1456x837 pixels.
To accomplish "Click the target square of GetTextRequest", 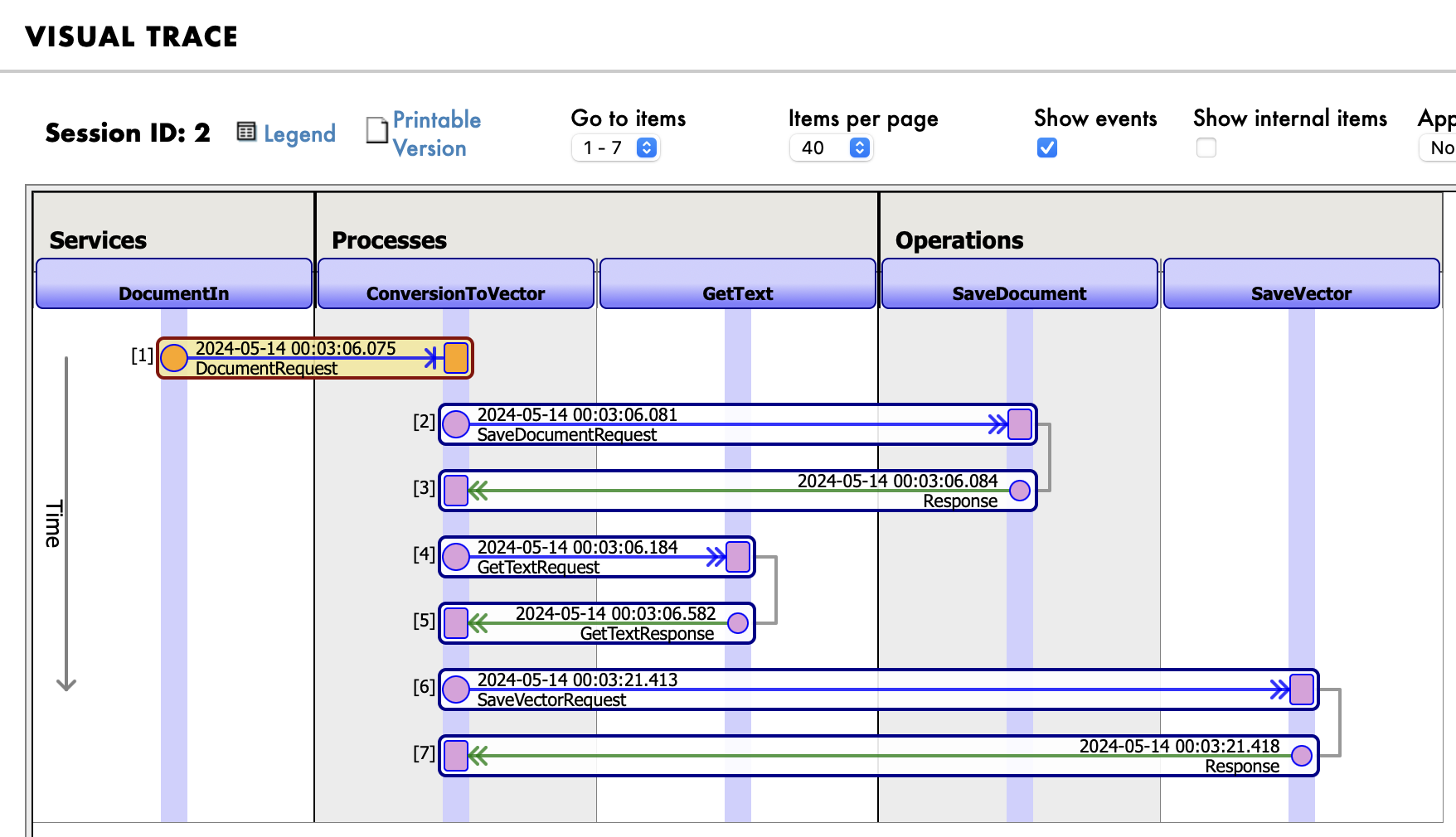I will point(738,557).
